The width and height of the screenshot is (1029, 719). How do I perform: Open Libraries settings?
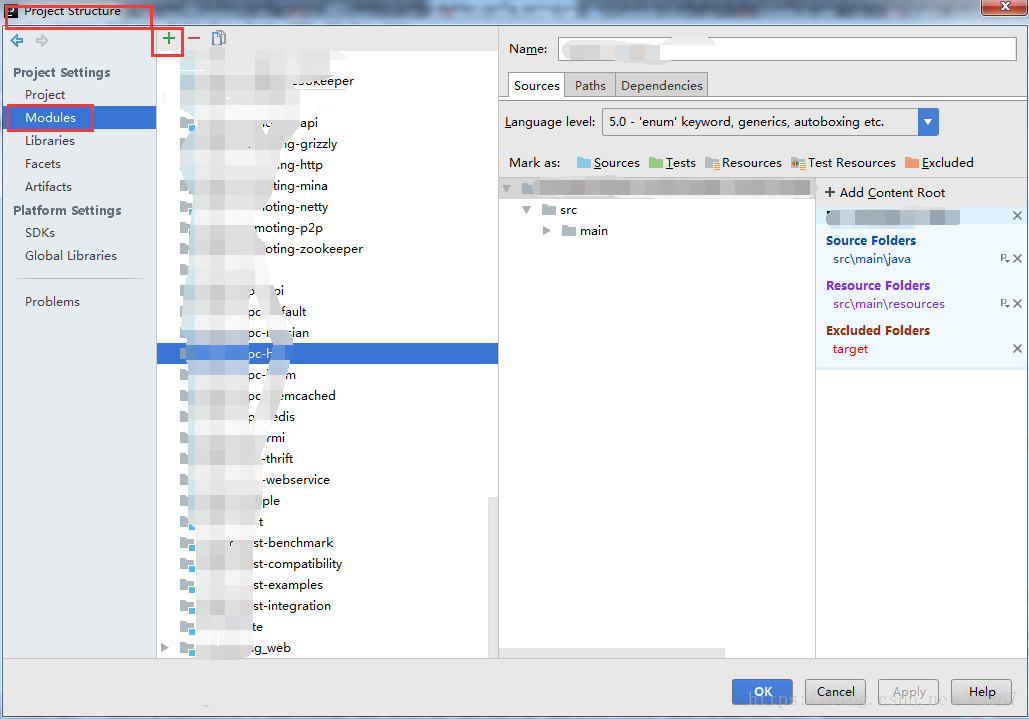point(50,141)
